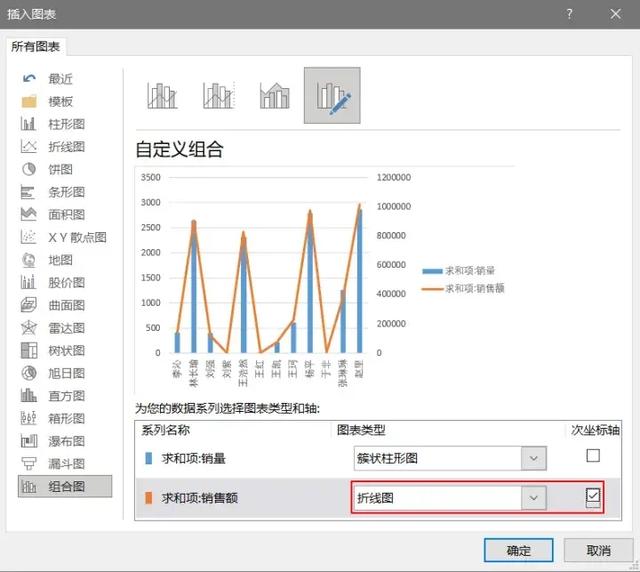Choose the histogram (直方图) icon
Image resolution: width=640 pixels, height=572 pixels.
[x=29, y=395]
